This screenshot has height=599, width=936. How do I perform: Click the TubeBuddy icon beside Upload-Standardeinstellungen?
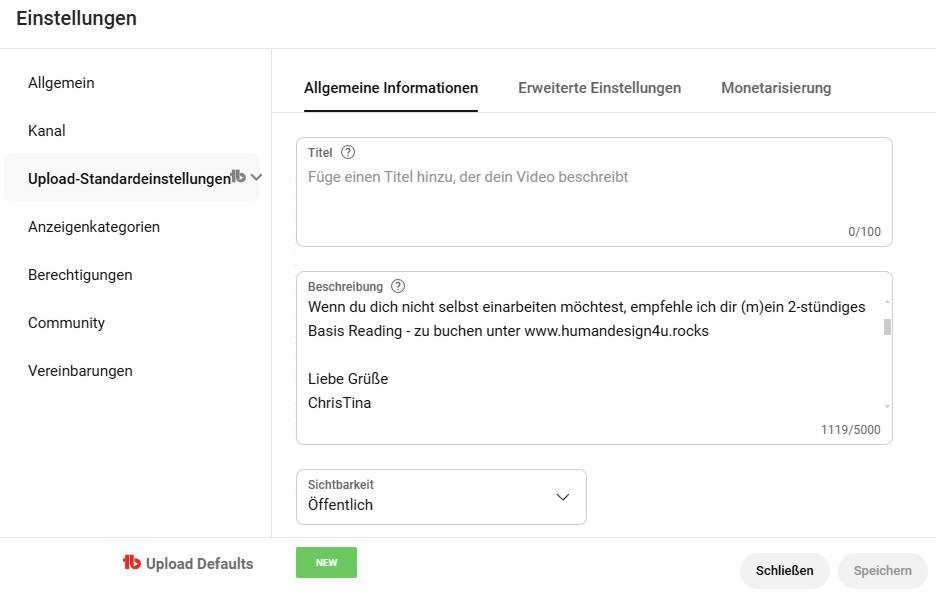tap(238, 177)
